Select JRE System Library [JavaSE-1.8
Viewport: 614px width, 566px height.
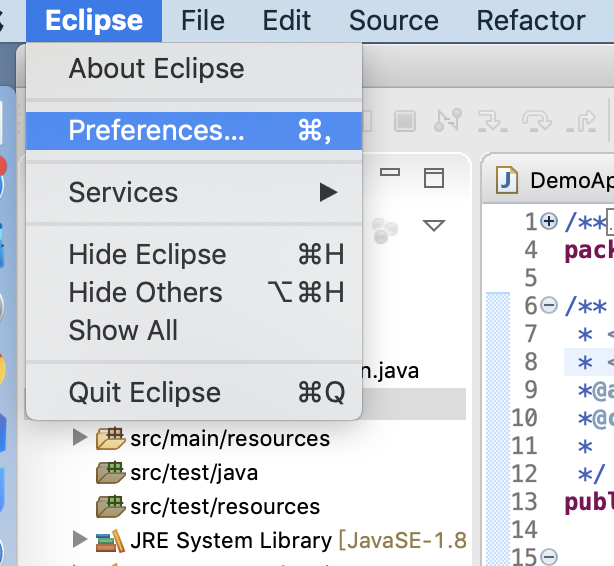[x=298, y=541]
